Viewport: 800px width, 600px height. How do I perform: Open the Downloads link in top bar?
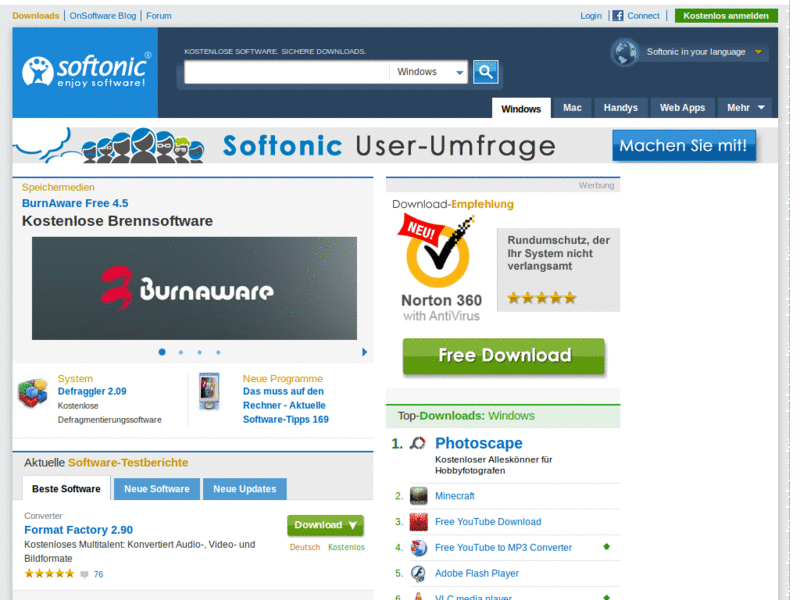click(36, 16)
